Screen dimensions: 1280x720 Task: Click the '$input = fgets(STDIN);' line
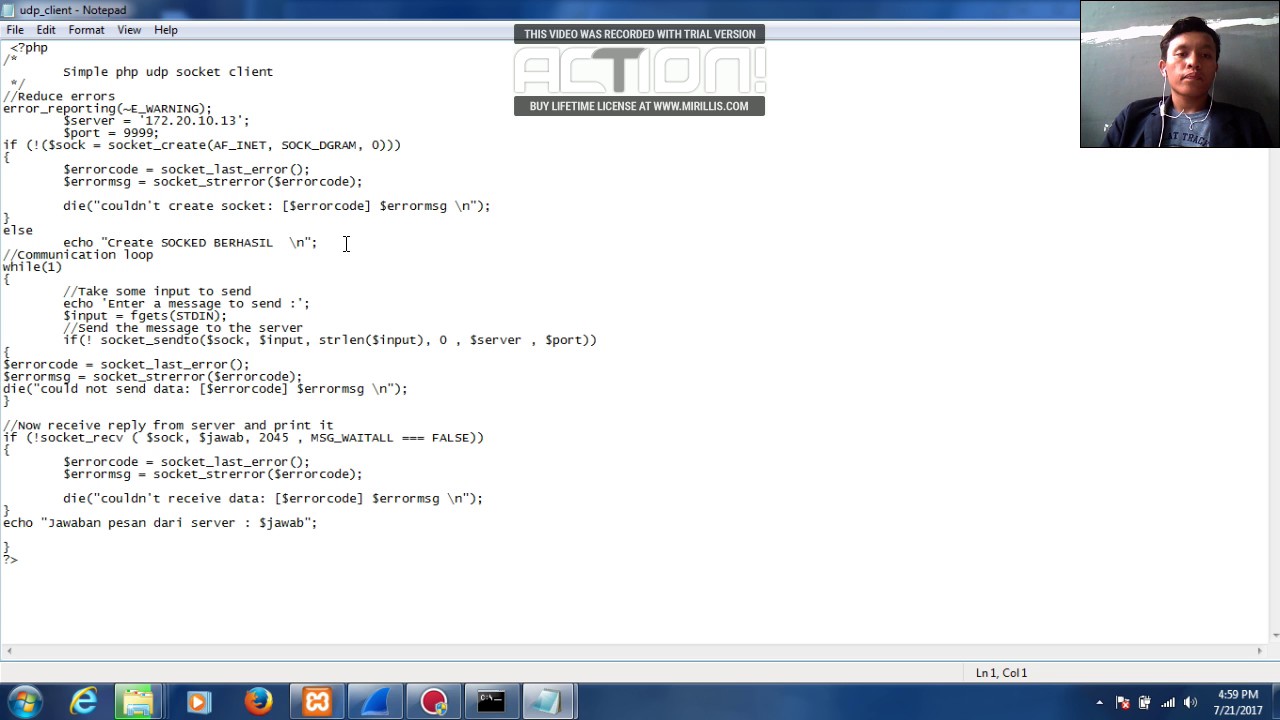pyautogui.click(x=145, y=315)
